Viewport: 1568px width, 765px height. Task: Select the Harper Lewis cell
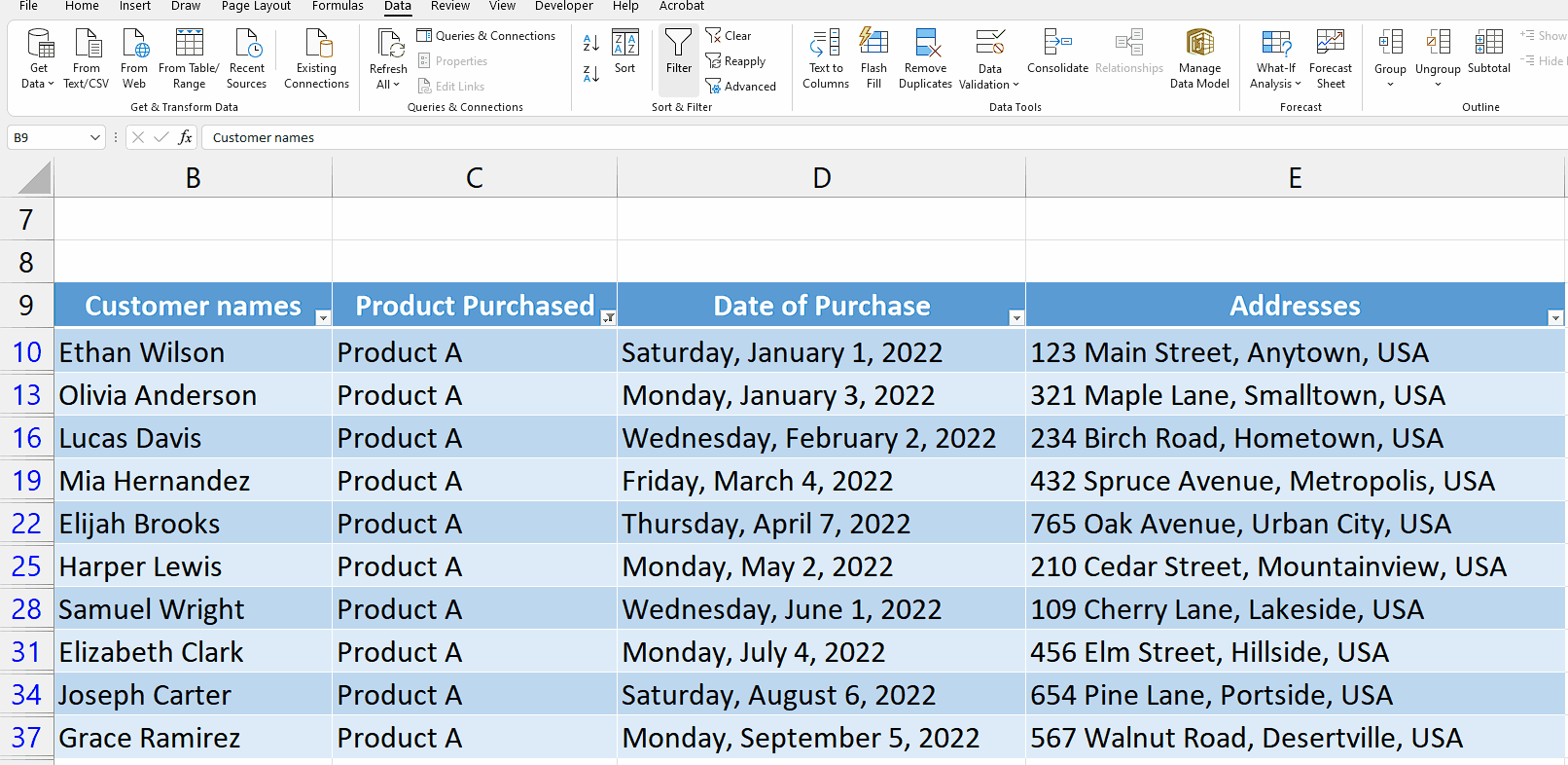coord(193,566)
